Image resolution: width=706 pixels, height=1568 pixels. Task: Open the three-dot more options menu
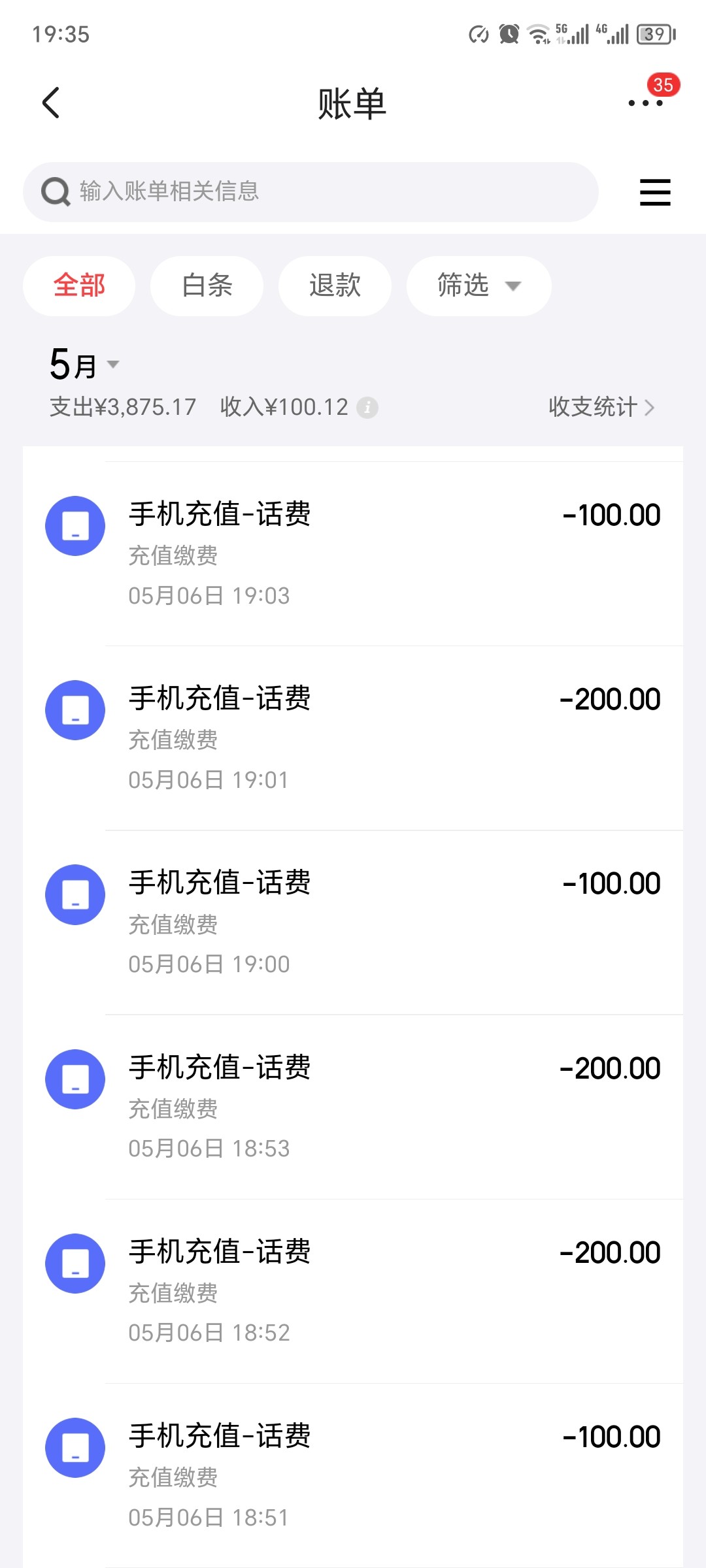645,103
